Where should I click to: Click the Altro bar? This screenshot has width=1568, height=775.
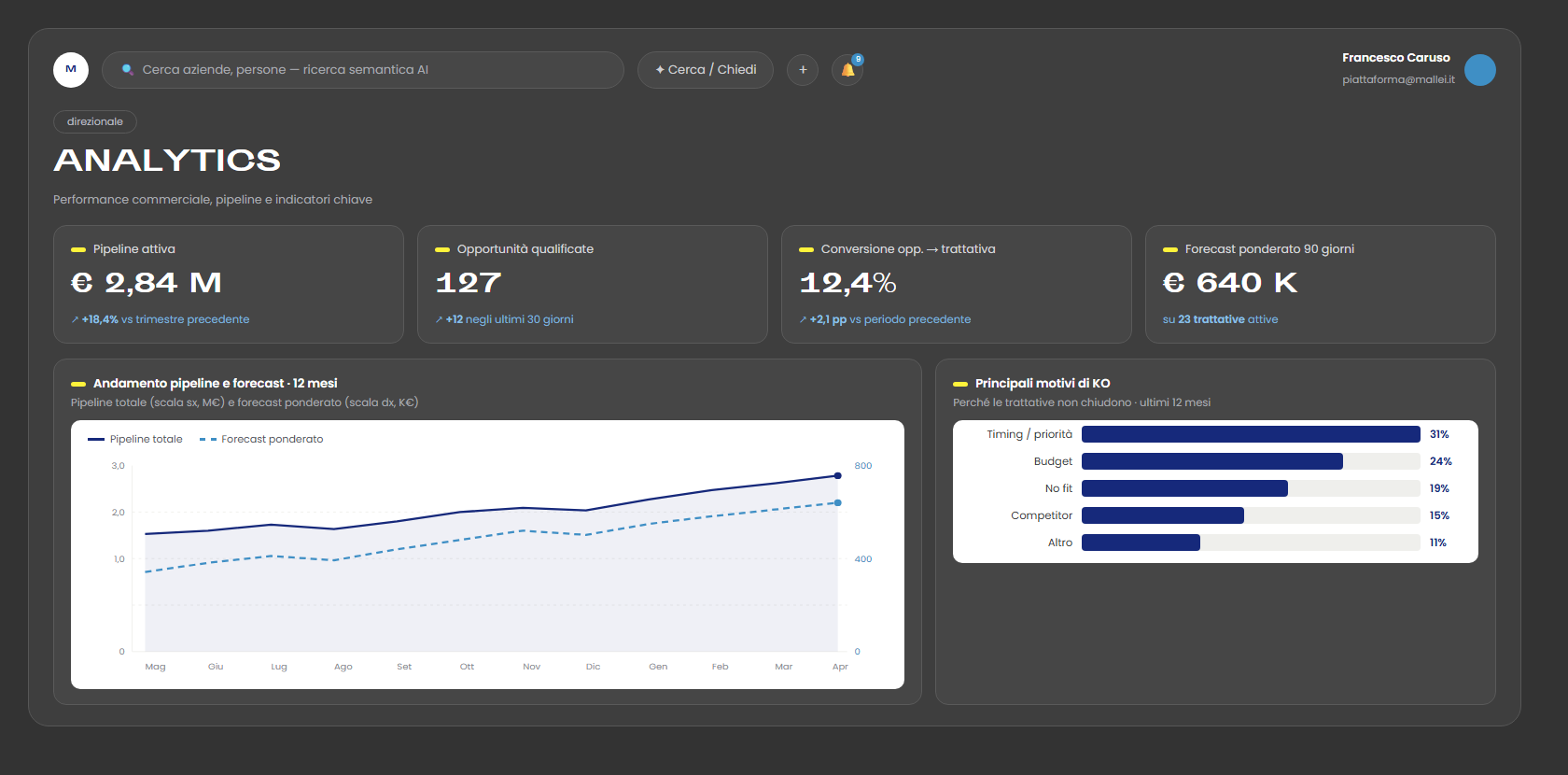(1141, 542)
